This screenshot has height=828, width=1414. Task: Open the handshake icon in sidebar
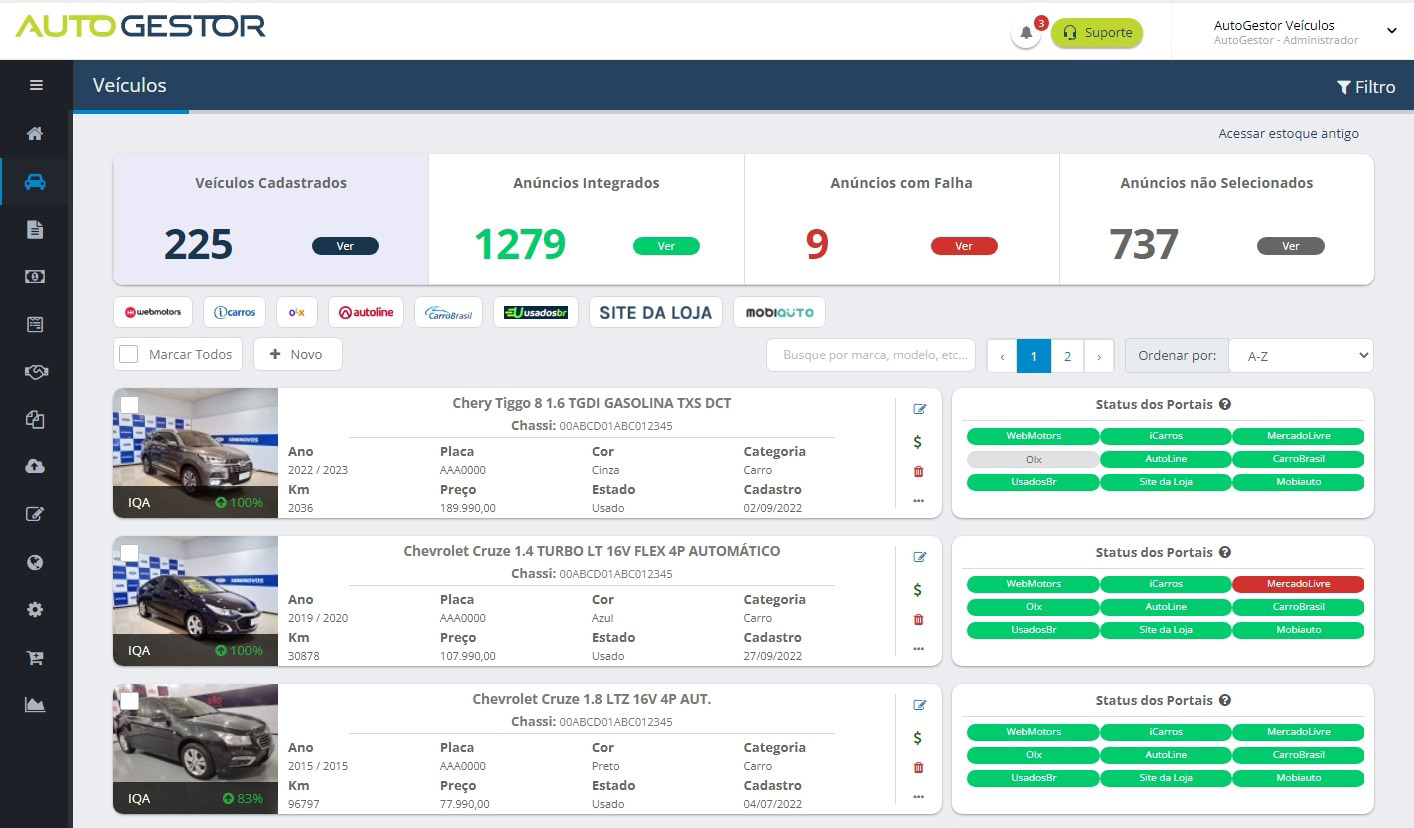point(35,372)
